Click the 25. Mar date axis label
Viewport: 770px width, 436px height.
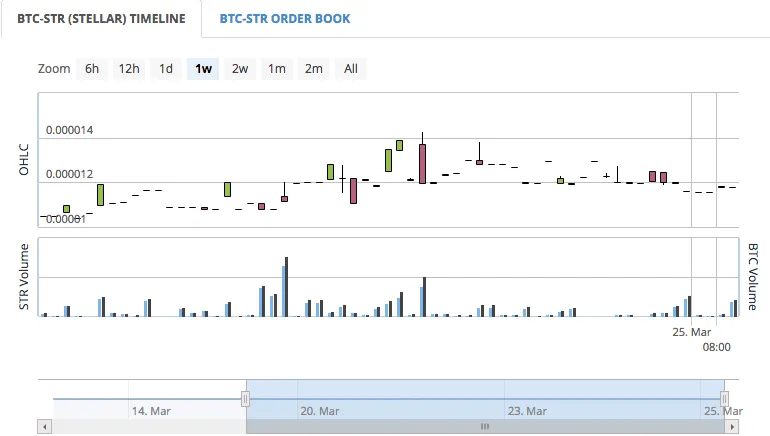(x=691, y=332)
